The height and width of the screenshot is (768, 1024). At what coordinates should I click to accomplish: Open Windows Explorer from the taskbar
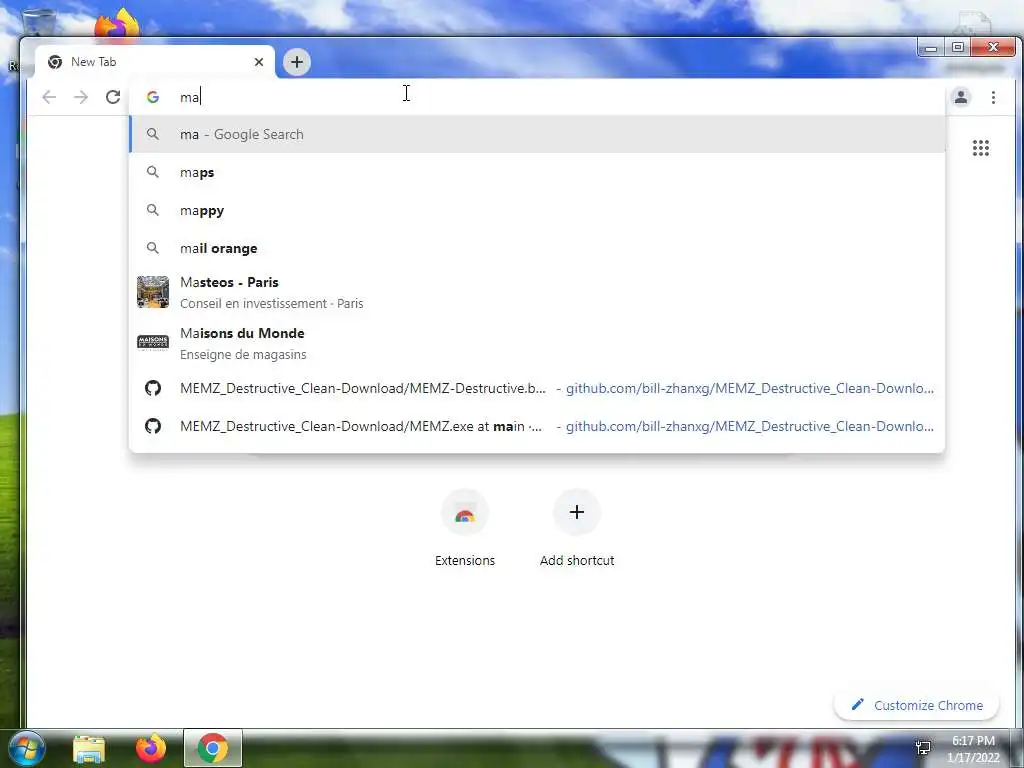pos(89,749)
